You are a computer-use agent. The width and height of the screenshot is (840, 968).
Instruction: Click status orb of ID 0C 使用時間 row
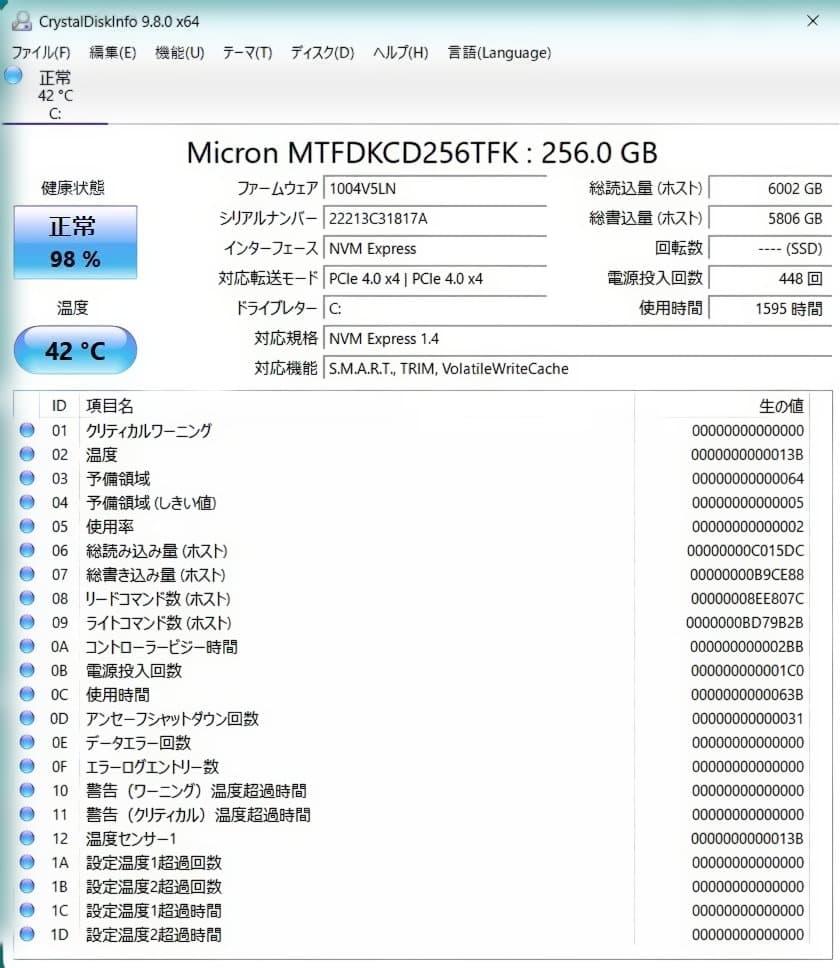(x=27, y=695)
